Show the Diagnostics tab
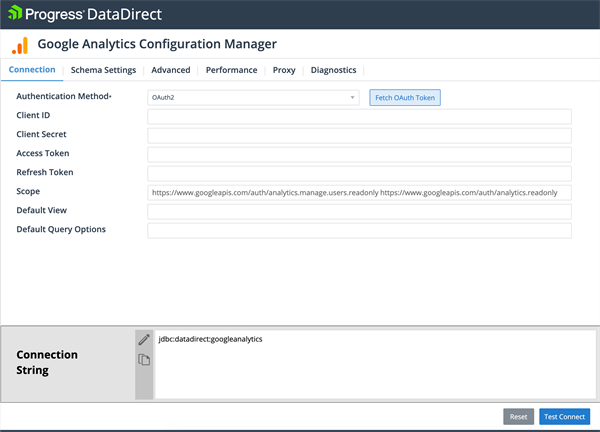The image size is (600, 432). [x=333, y=70]
